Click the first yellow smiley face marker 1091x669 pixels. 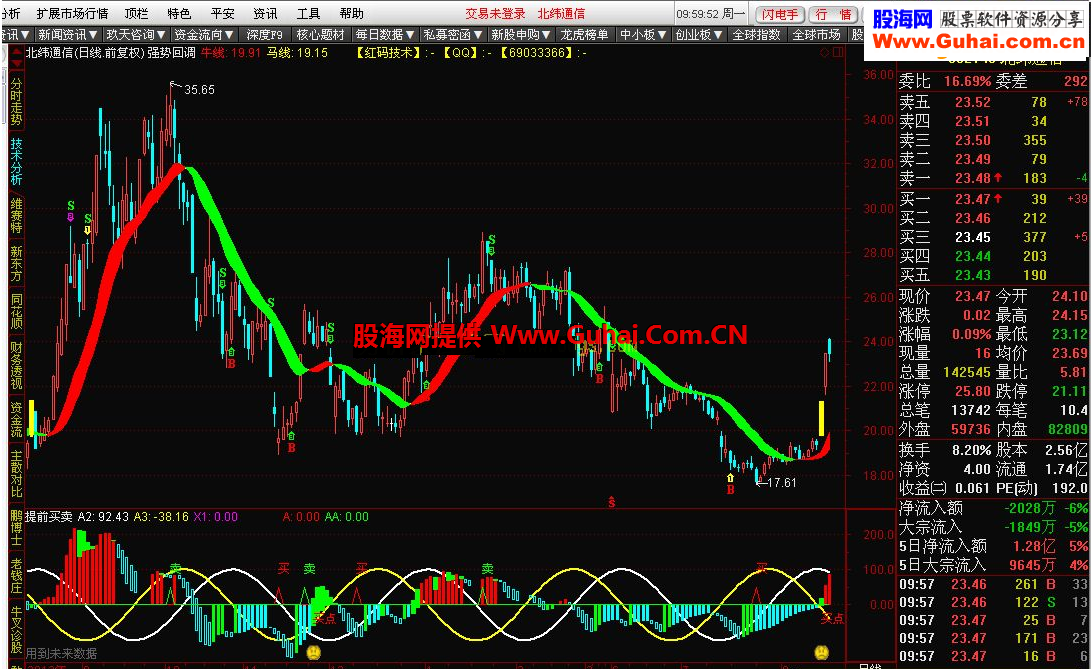click(x=314, y=652)
